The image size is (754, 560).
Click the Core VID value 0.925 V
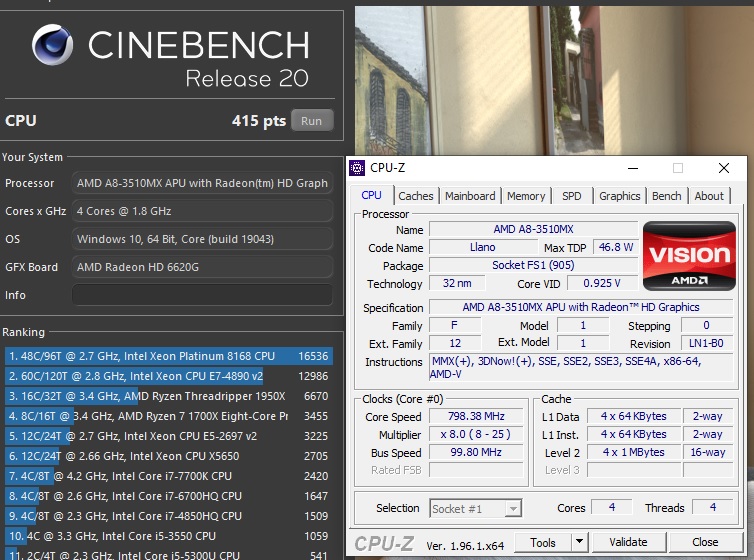pyautogui.click(x=602, y=283)
